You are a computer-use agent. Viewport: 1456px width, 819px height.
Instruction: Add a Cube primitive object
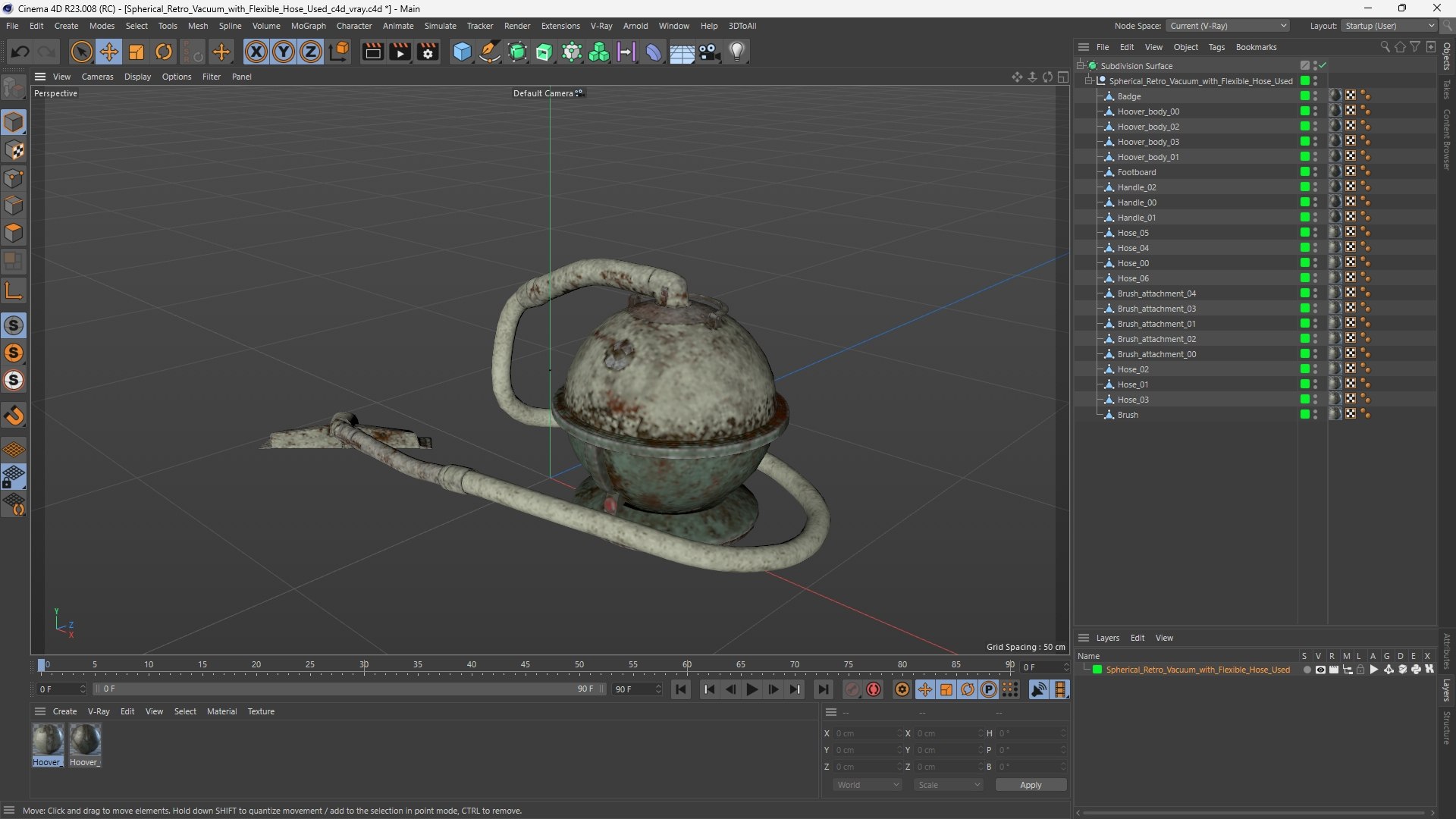(462, 52)
